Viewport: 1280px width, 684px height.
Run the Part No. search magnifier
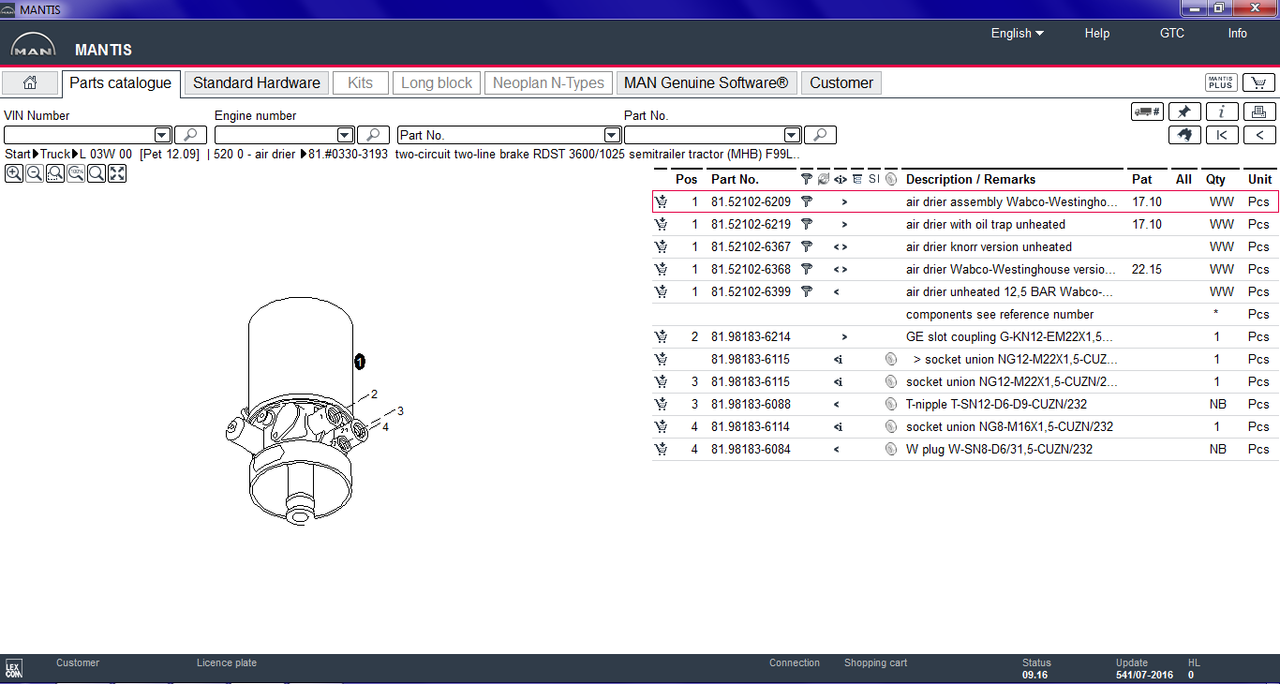point(820,135)
